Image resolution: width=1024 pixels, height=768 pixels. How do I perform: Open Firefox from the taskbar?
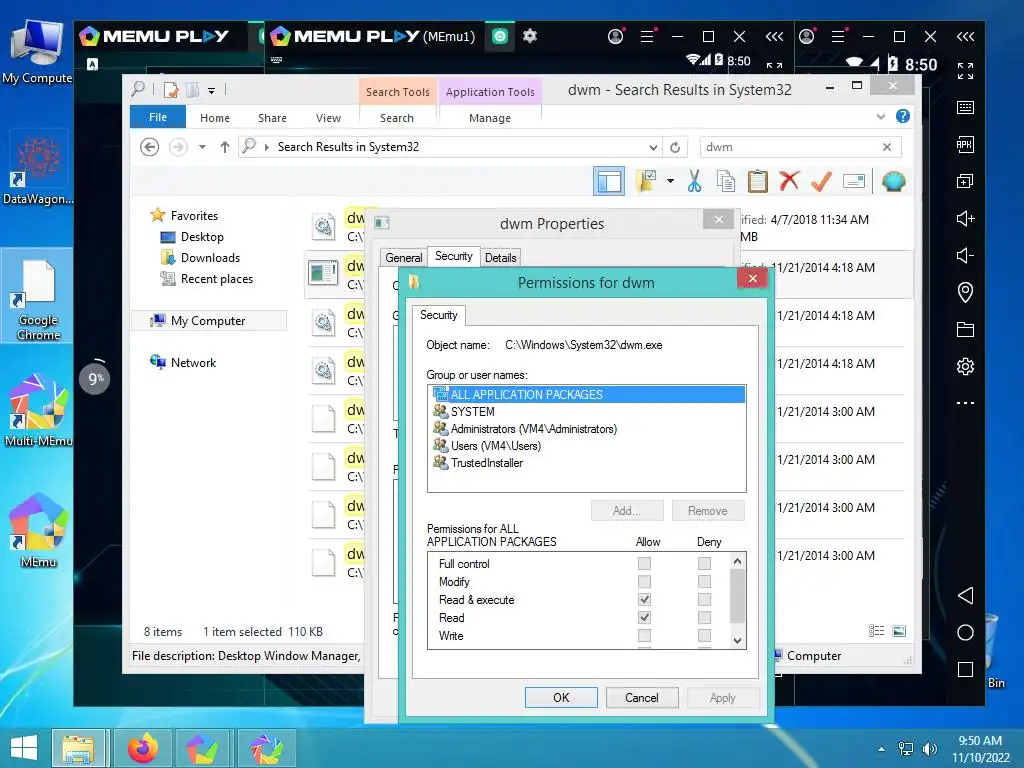coord(143,748)
